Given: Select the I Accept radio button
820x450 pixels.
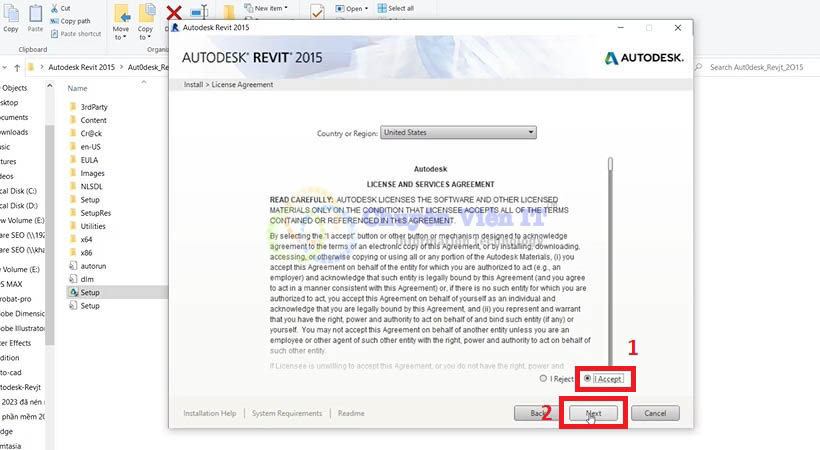Looking at the screenshot, I should pos(588,378).
